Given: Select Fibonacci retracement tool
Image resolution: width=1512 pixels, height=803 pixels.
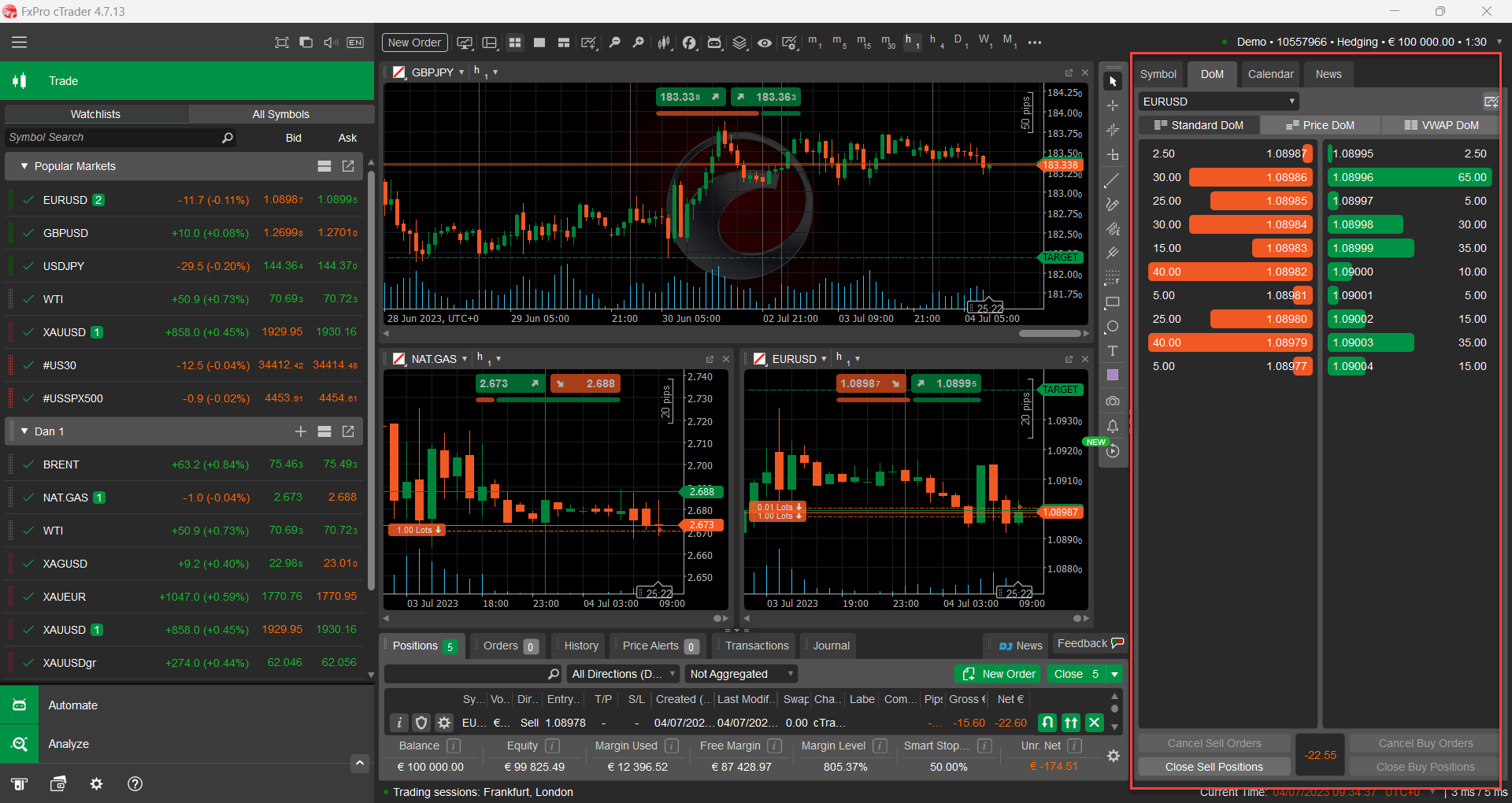Looking at the screenshot, I should click(1113, 278).
